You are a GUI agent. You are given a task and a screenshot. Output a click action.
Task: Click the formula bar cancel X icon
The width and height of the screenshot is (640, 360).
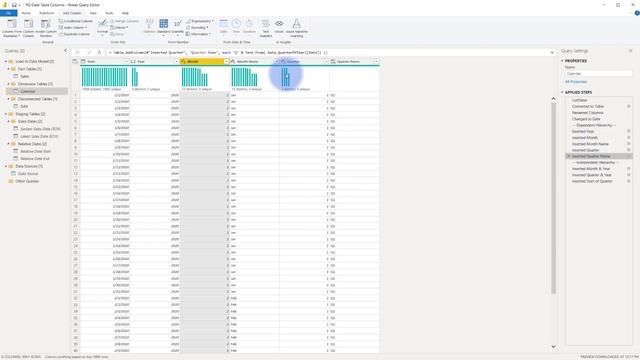[x=77, y=52]
